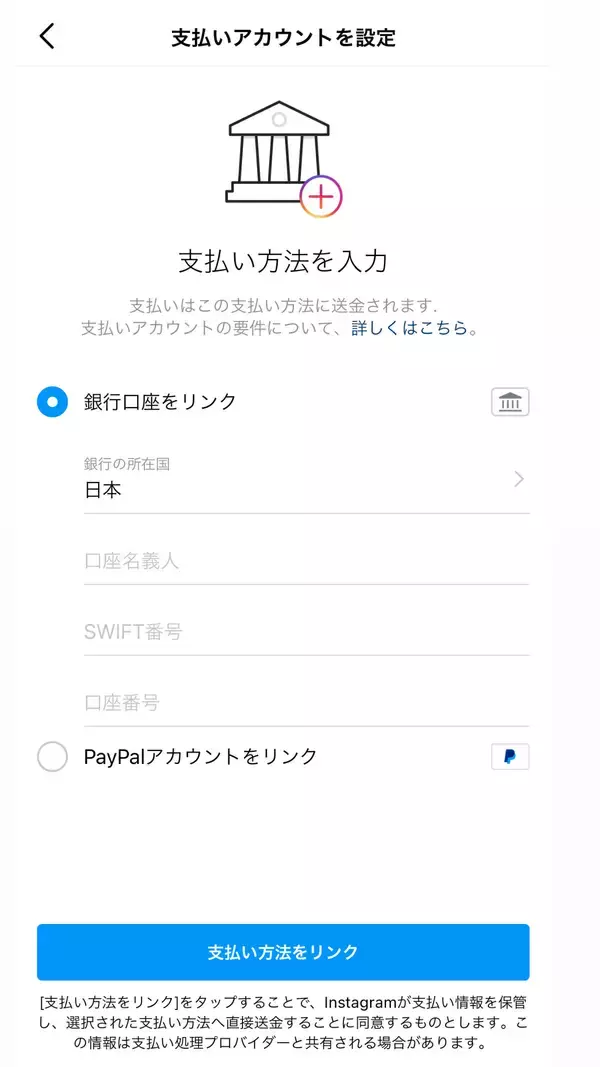Open the 詳しくはこちら link
The width and height of the screenshot is (600, 1067).
pos(410,328)
